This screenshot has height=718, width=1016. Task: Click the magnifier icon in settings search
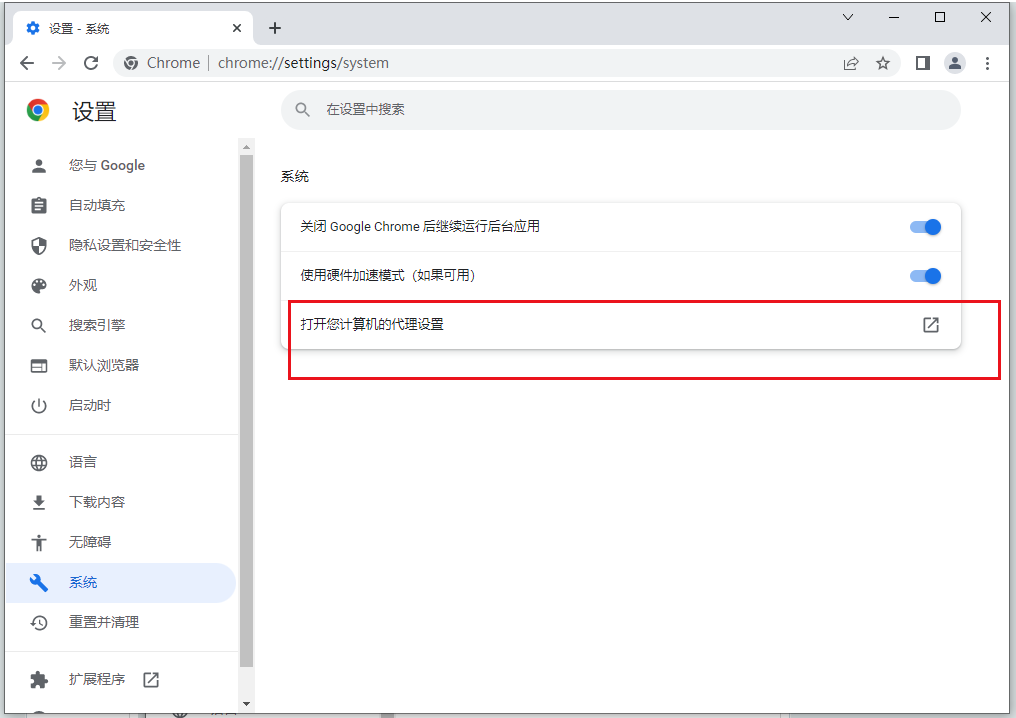pyautogui.click(x=303, y=110)
